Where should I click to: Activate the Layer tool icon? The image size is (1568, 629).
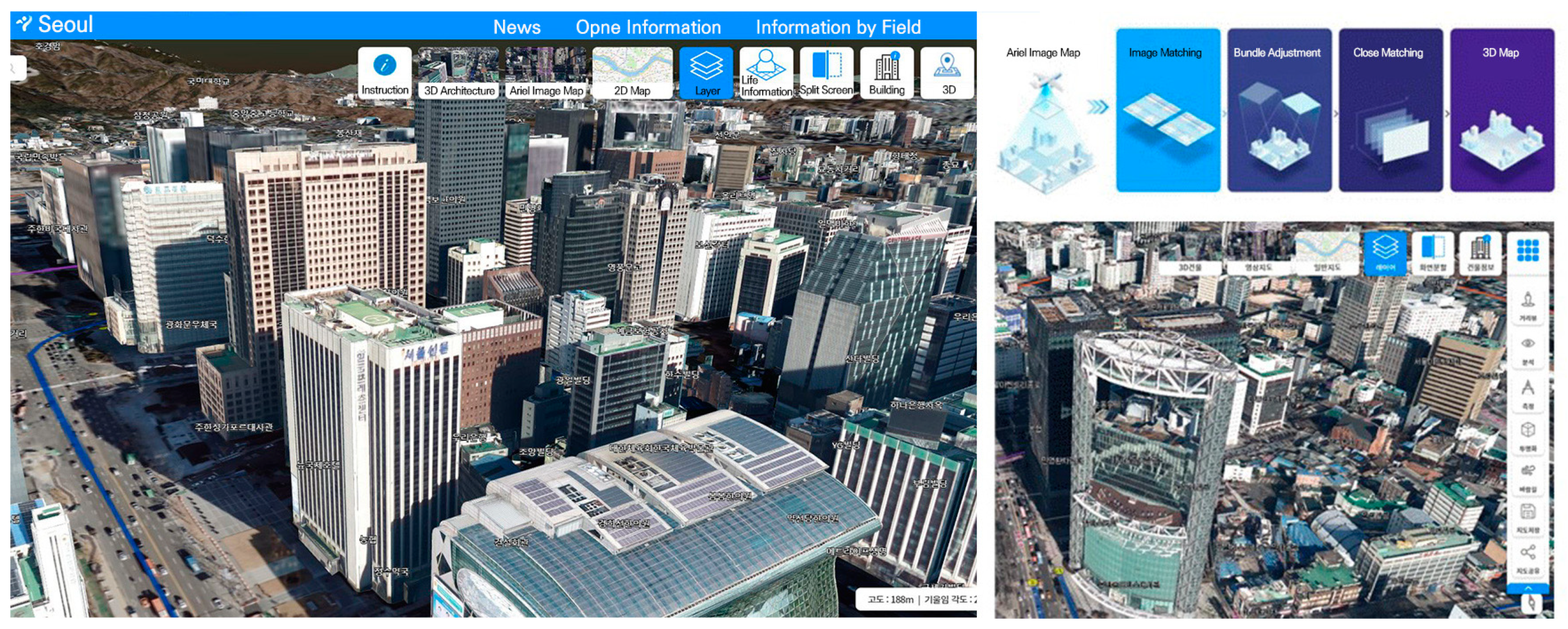click(x=706, y=66)
